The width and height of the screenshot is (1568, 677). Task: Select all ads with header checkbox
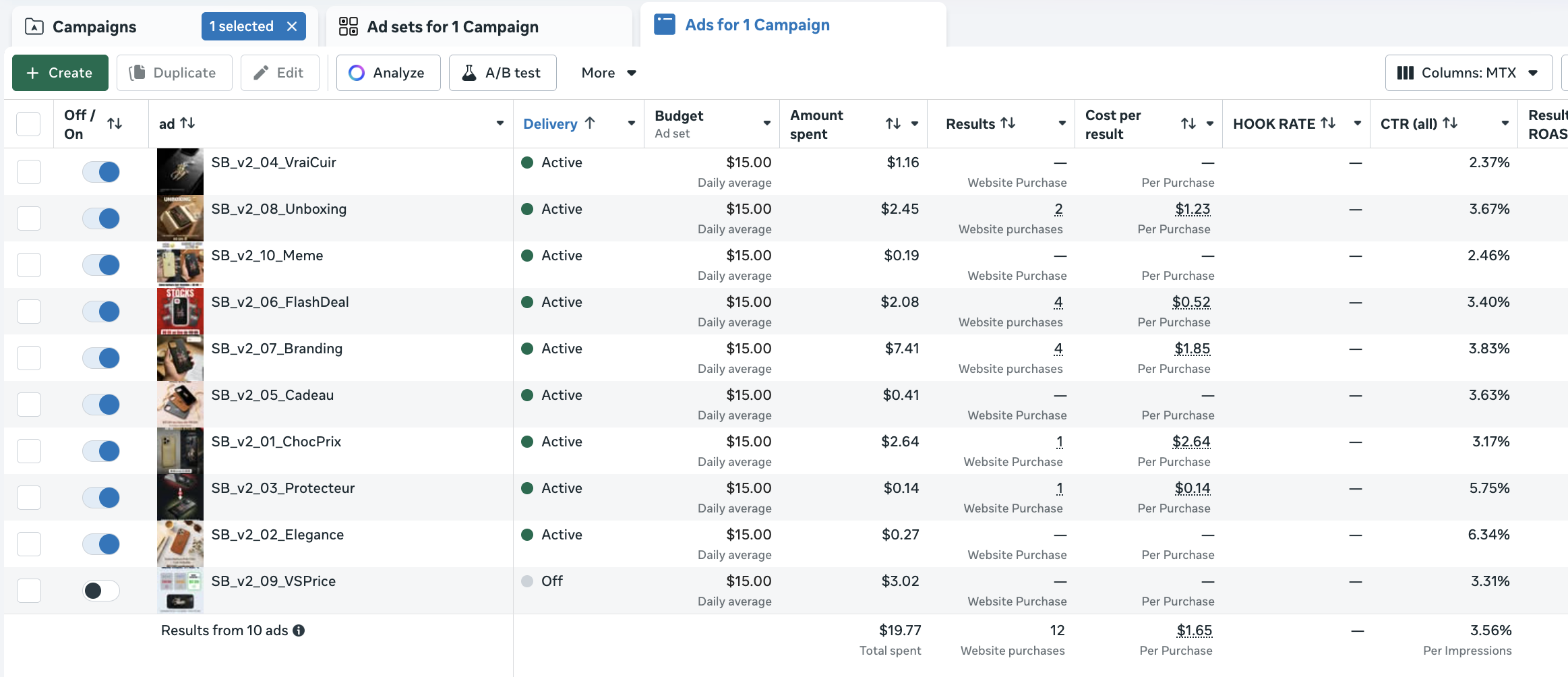point(28,124)
